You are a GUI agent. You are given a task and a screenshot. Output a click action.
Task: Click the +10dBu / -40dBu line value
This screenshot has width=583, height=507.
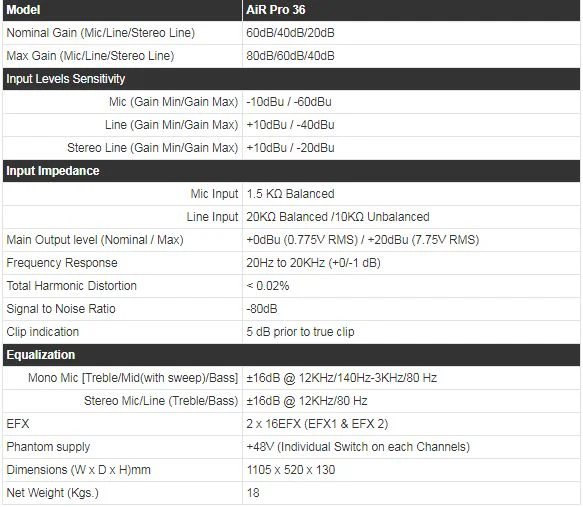[290, 125]
